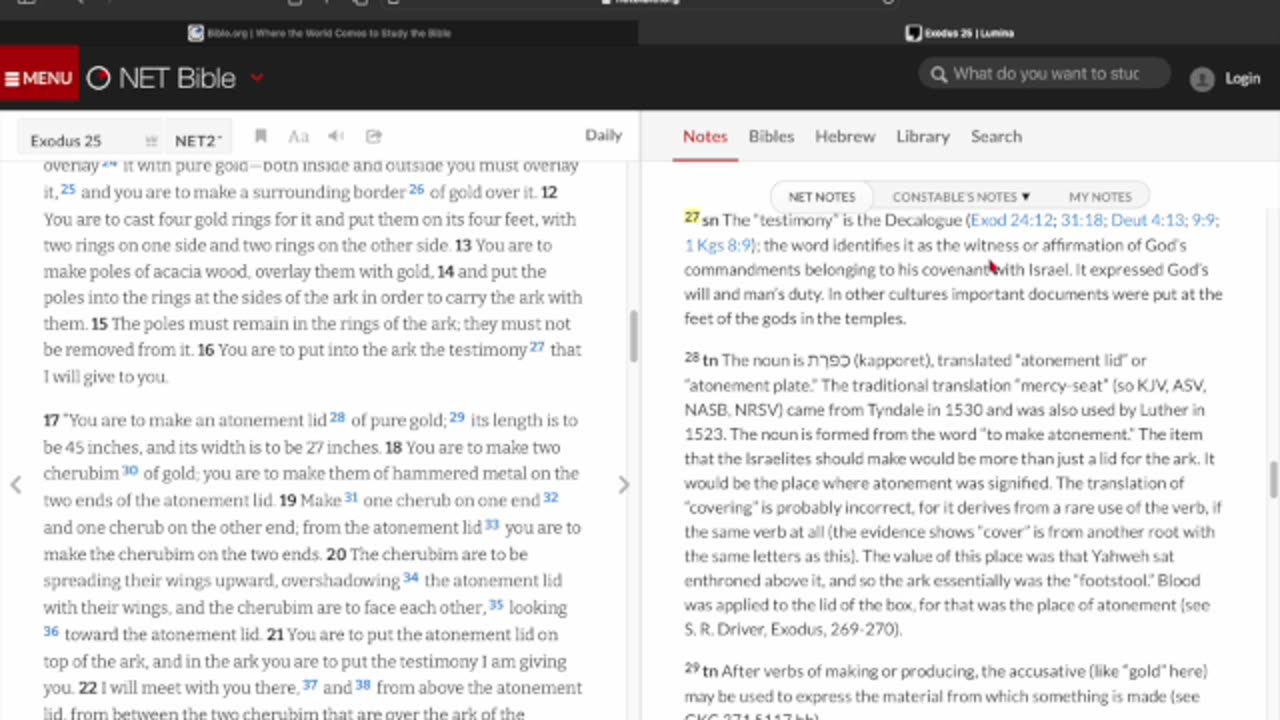Click verse number 20 in the text
Viewport: 1280px width, 720px height.
click(336, 554)
